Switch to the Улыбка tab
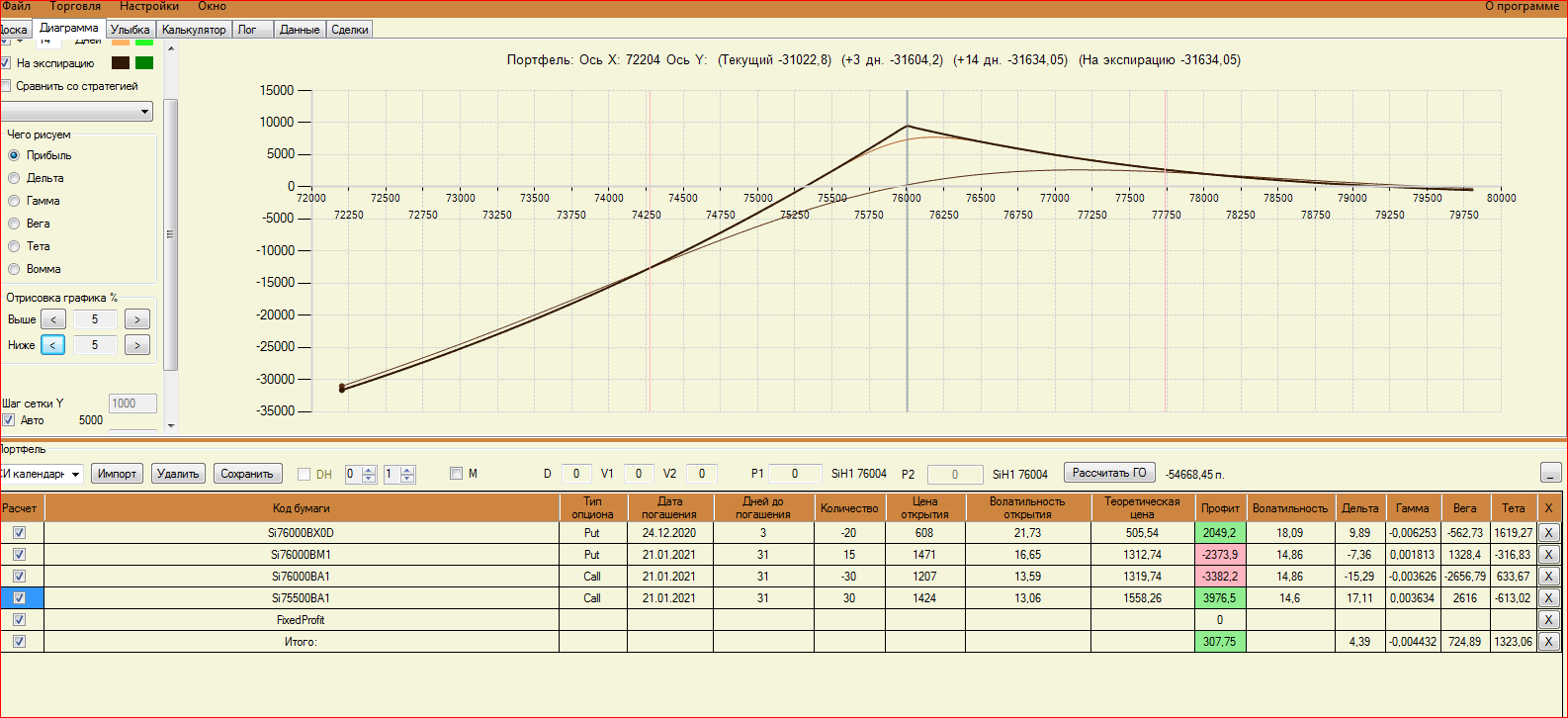The width and height of the screenshot is (1568, 718). pos(131,30)
